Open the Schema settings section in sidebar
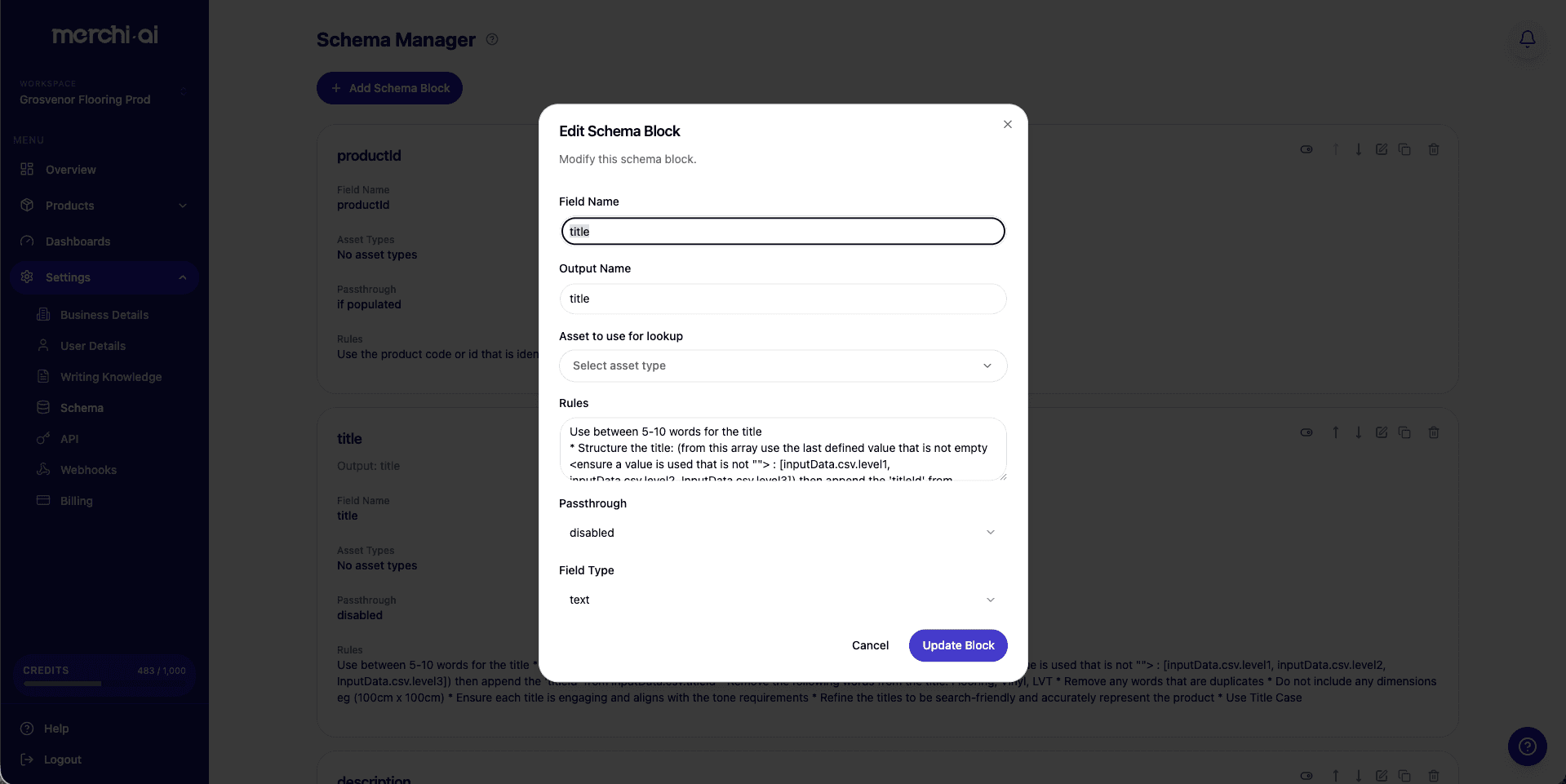This screenshot has height=784, width=1566. [81, 407]
